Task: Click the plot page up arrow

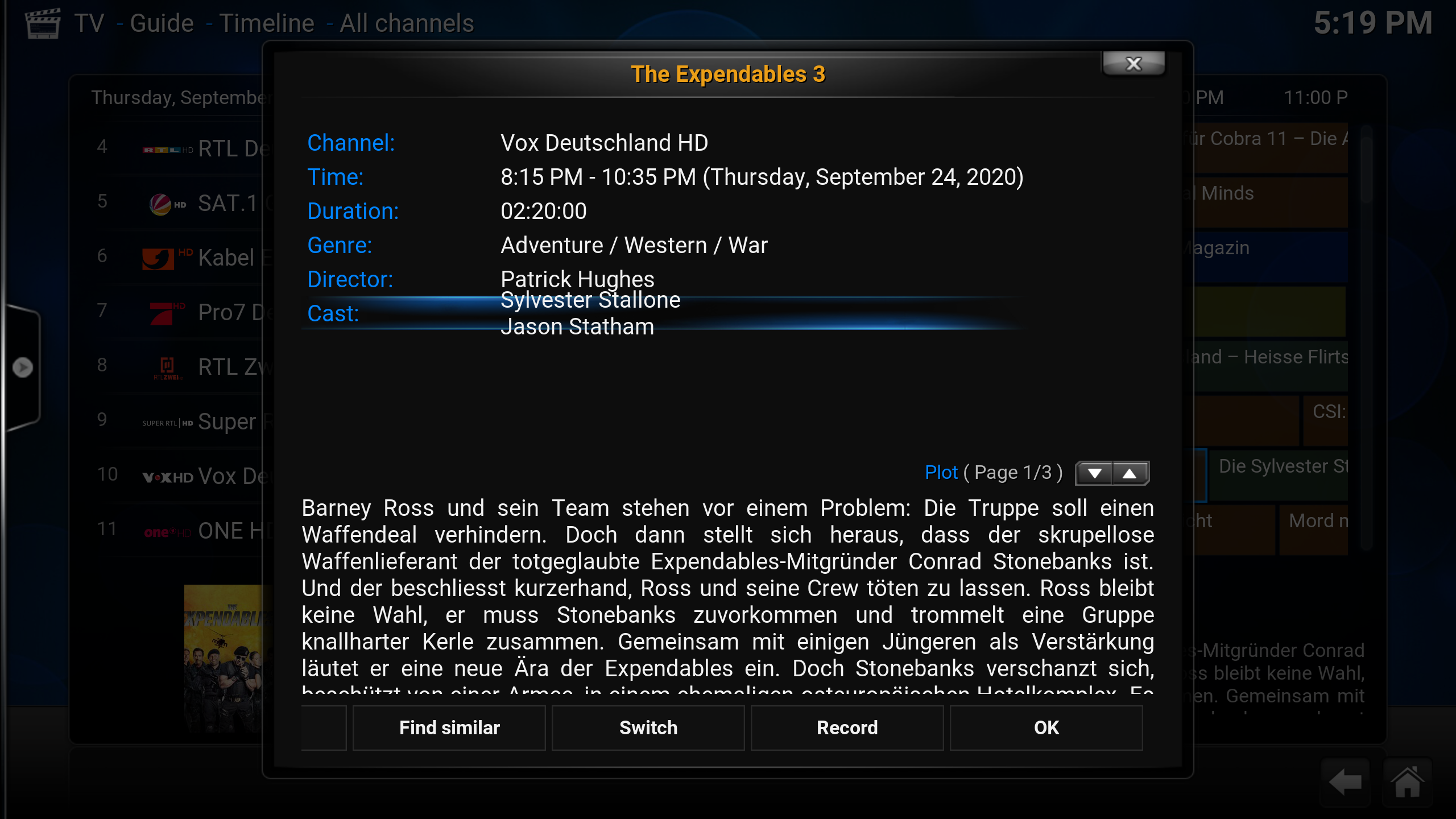Action: 1131,473
